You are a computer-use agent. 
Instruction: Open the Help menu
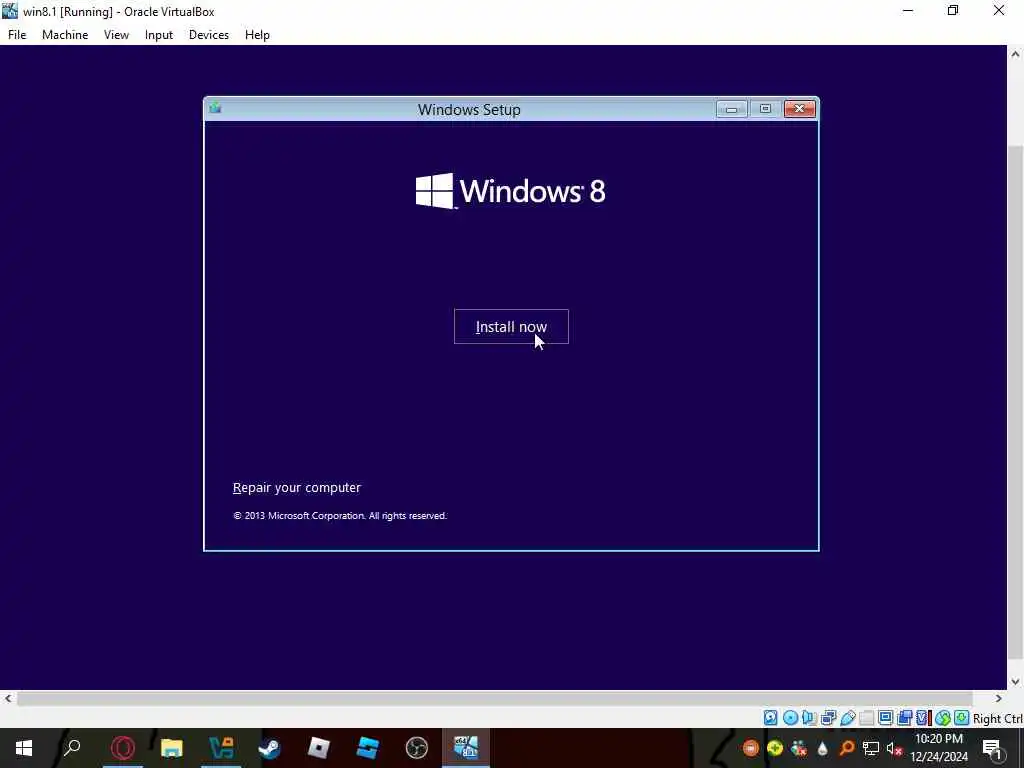(257, 35)
